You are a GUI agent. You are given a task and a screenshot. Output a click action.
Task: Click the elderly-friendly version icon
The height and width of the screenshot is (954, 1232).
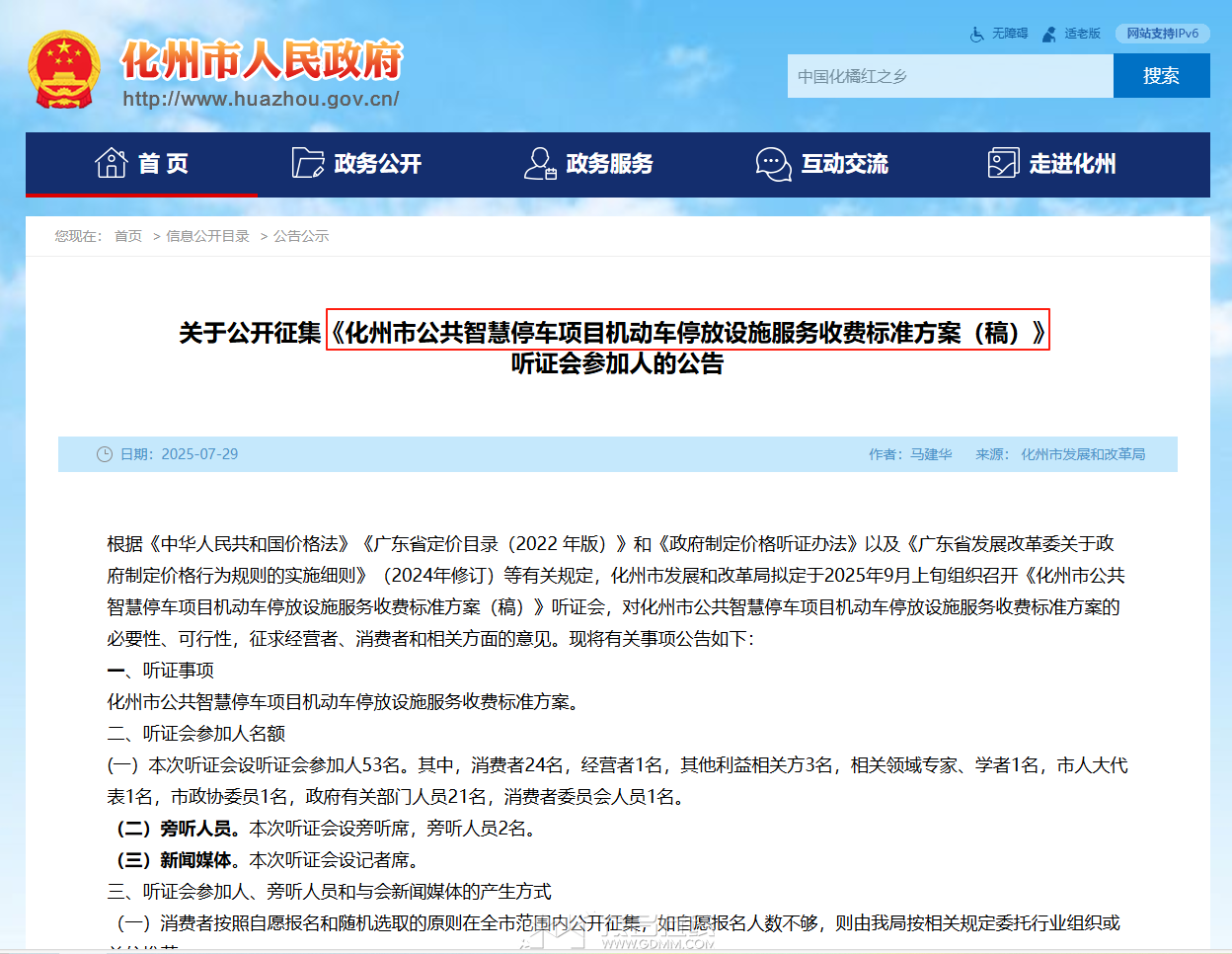pyautogui.click(x=1049, y=34)
